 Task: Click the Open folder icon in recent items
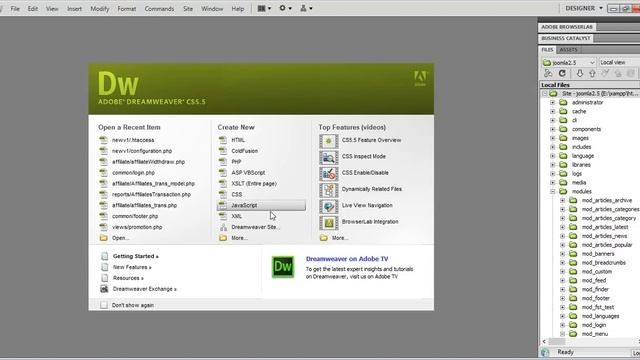coord(104,238)
